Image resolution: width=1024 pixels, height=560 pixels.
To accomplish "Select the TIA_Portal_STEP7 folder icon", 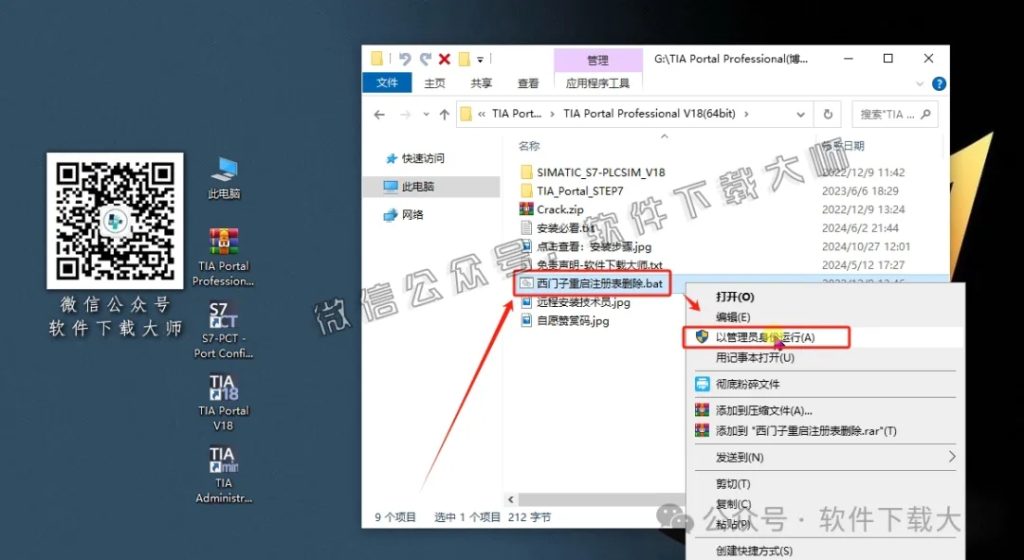I will [x=526, y=191].
